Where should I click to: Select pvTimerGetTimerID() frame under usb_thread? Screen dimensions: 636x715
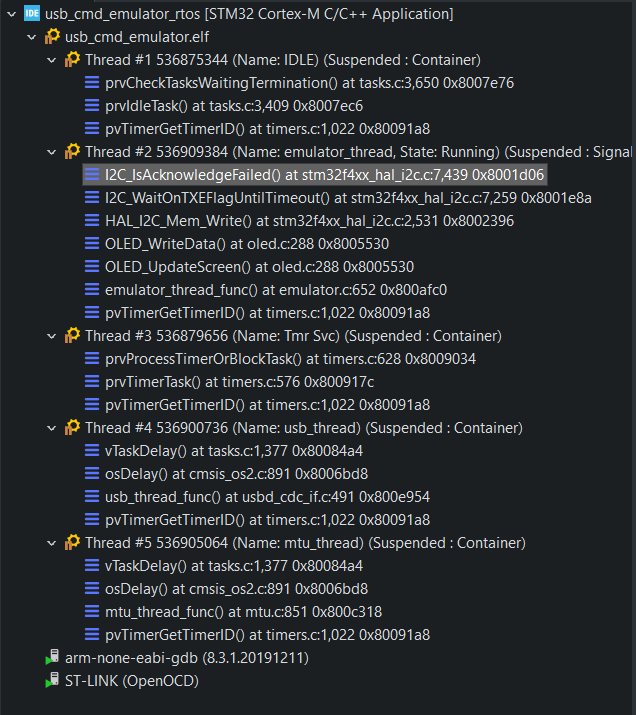tap(267, 520)
